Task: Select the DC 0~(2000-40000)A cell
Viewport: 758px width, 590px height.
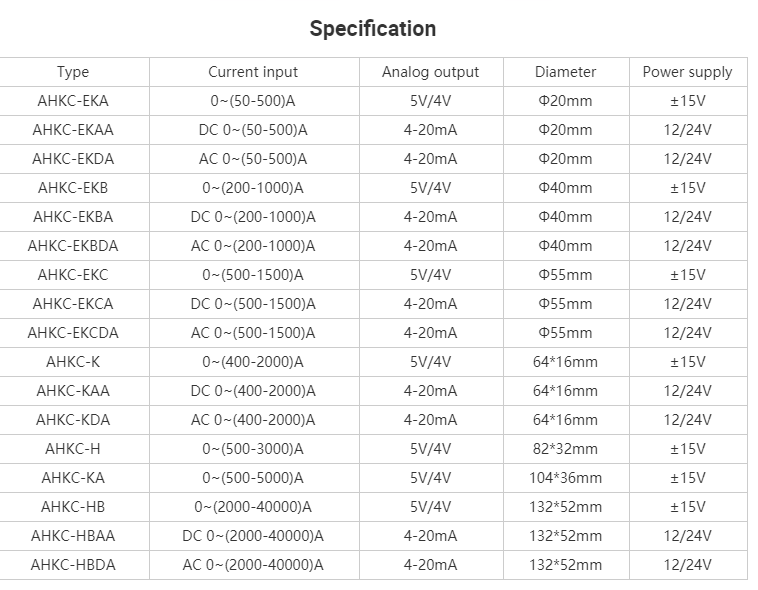Action: (x=253, y=536)
